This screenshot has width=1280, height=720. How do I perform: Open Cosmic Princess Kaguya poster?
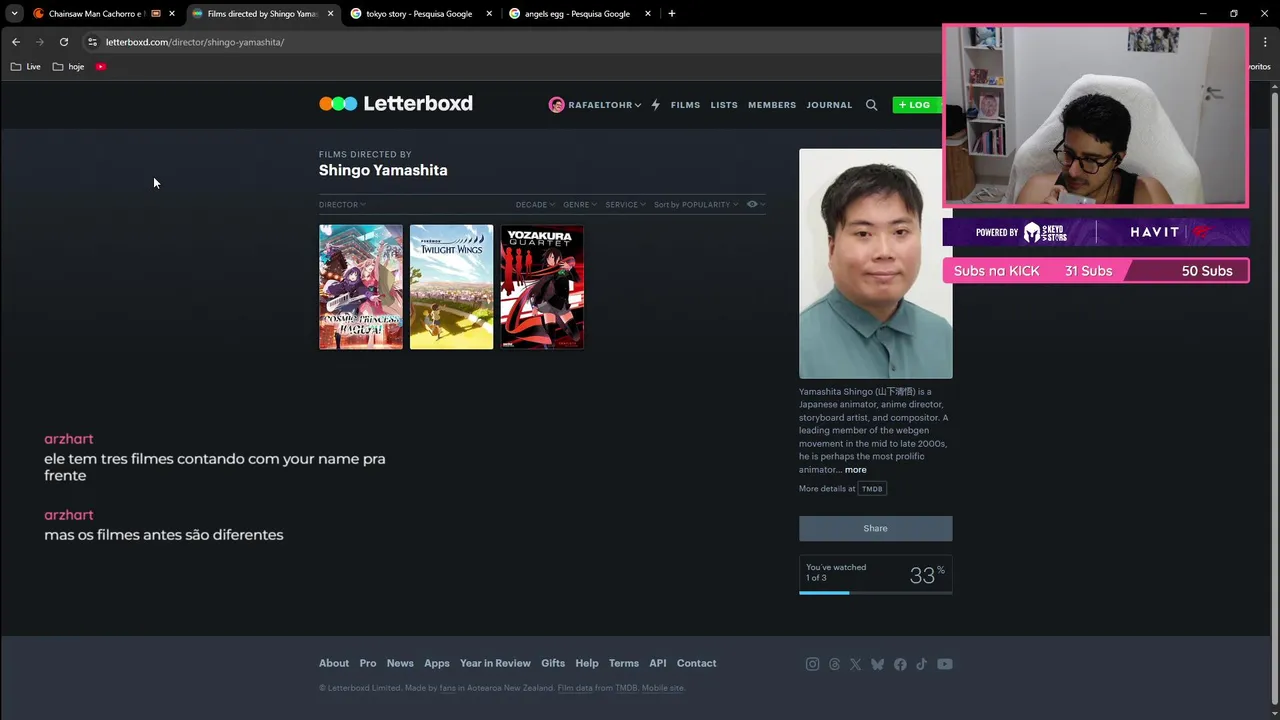point(361,287)
